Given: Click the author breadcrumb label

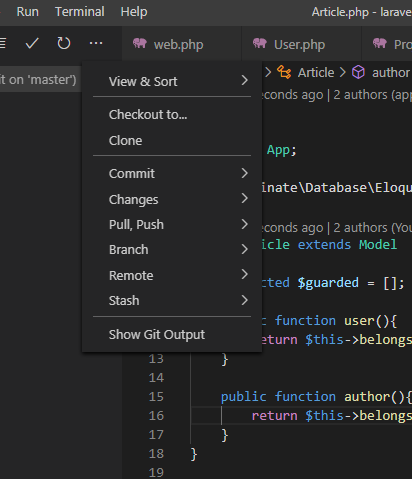Looking at the screenshot, I should tap(391, 73).
